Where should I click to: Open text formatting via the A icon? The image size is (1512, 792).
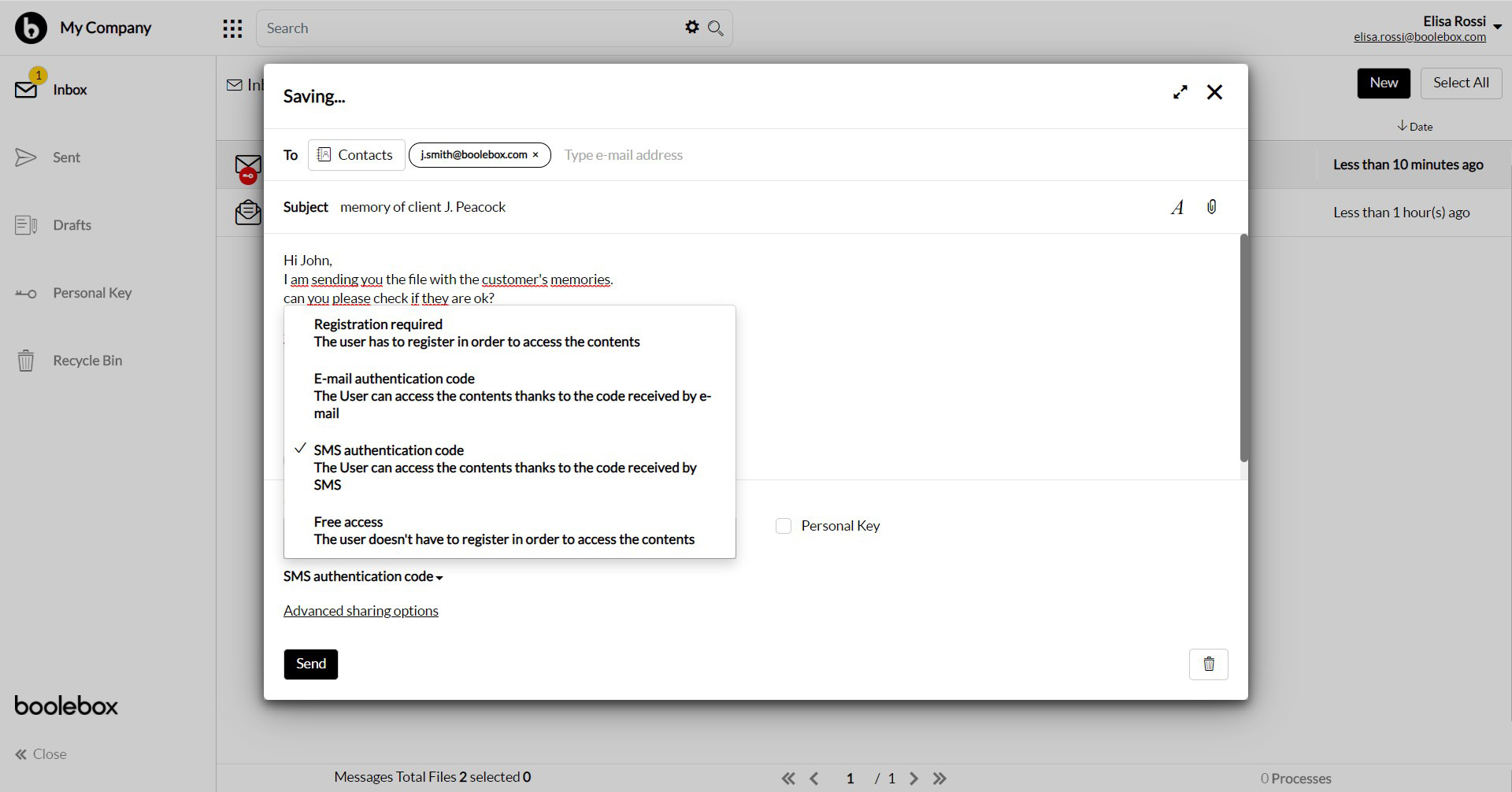click(x=1177, y=208)
